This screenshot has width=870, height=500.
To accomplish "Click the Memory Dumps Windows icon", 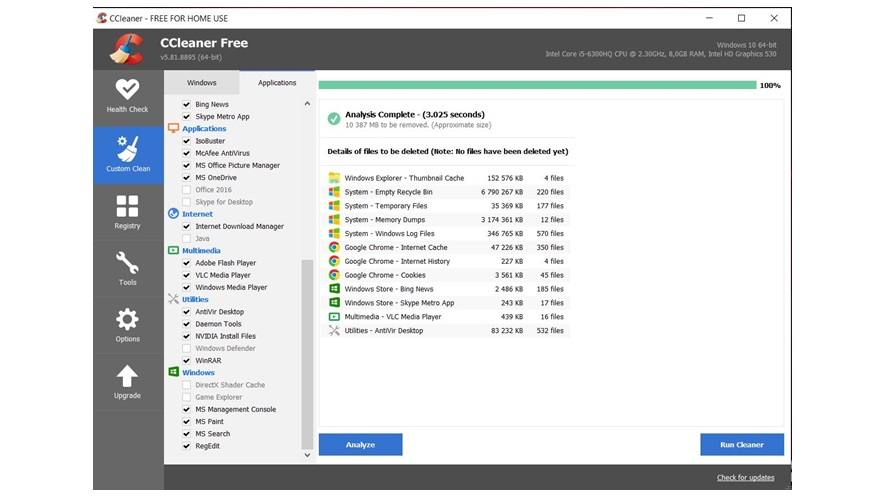I will 334,219.
